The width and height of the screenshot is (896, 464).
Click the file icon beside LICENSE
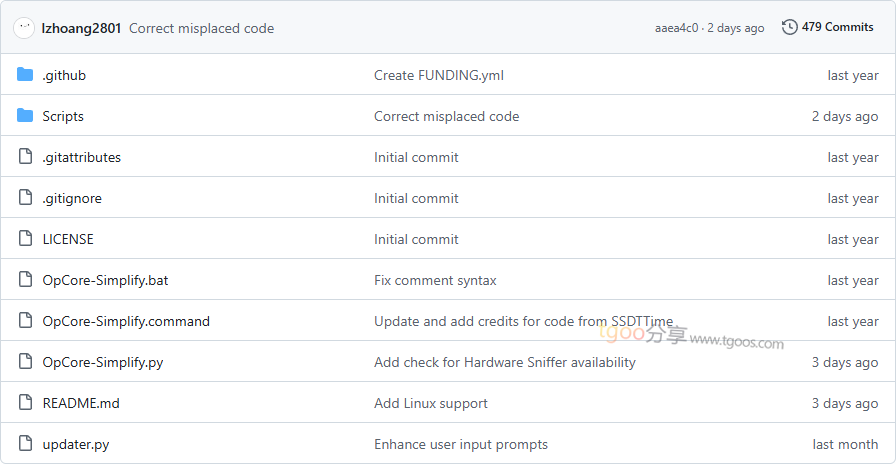[25, 239]
